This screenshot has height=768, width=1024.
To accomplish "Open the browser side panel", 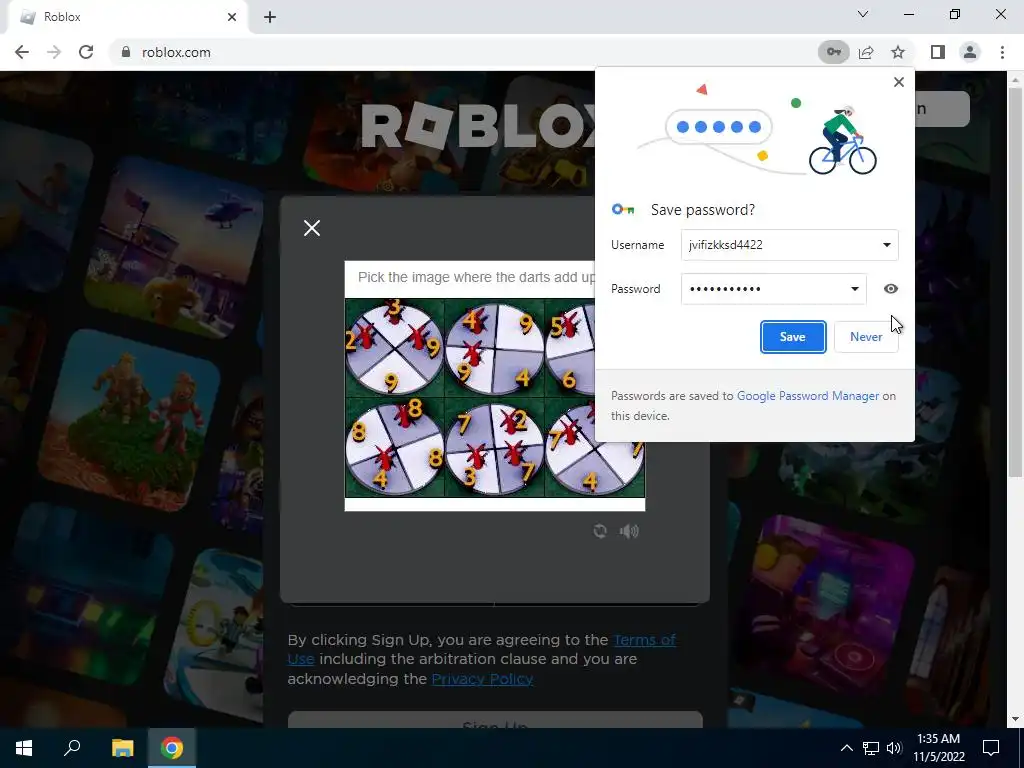I will point(938,52).
